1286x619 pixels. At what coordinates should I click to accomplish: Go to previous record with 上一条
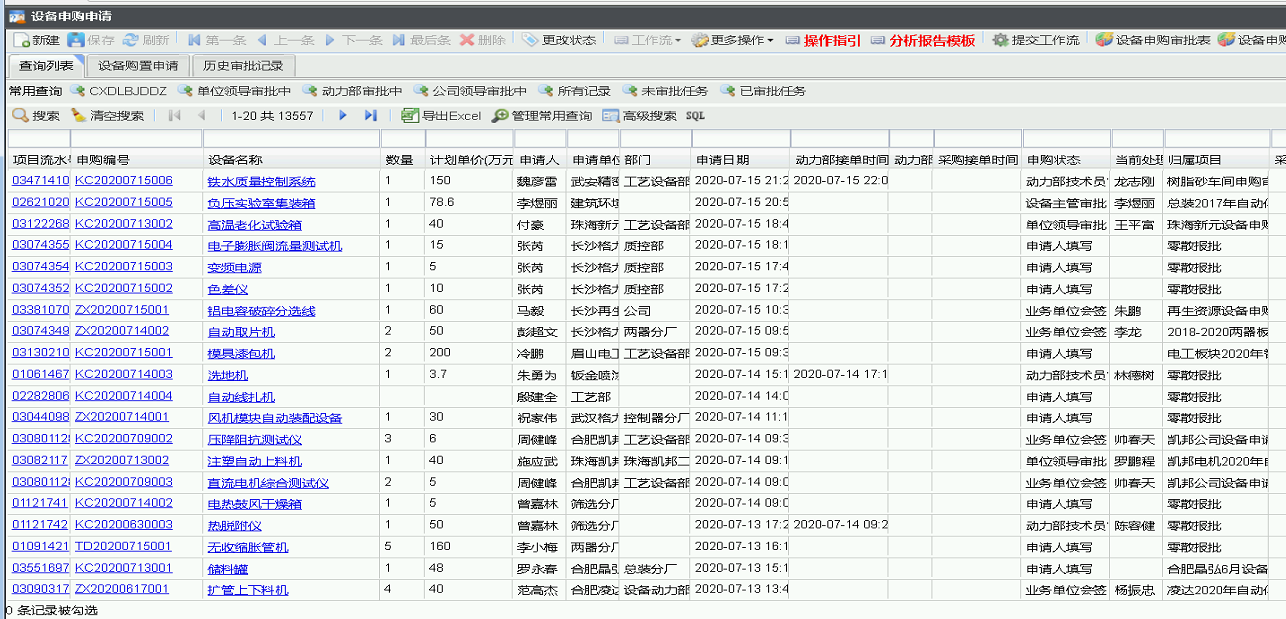[285, 40]
